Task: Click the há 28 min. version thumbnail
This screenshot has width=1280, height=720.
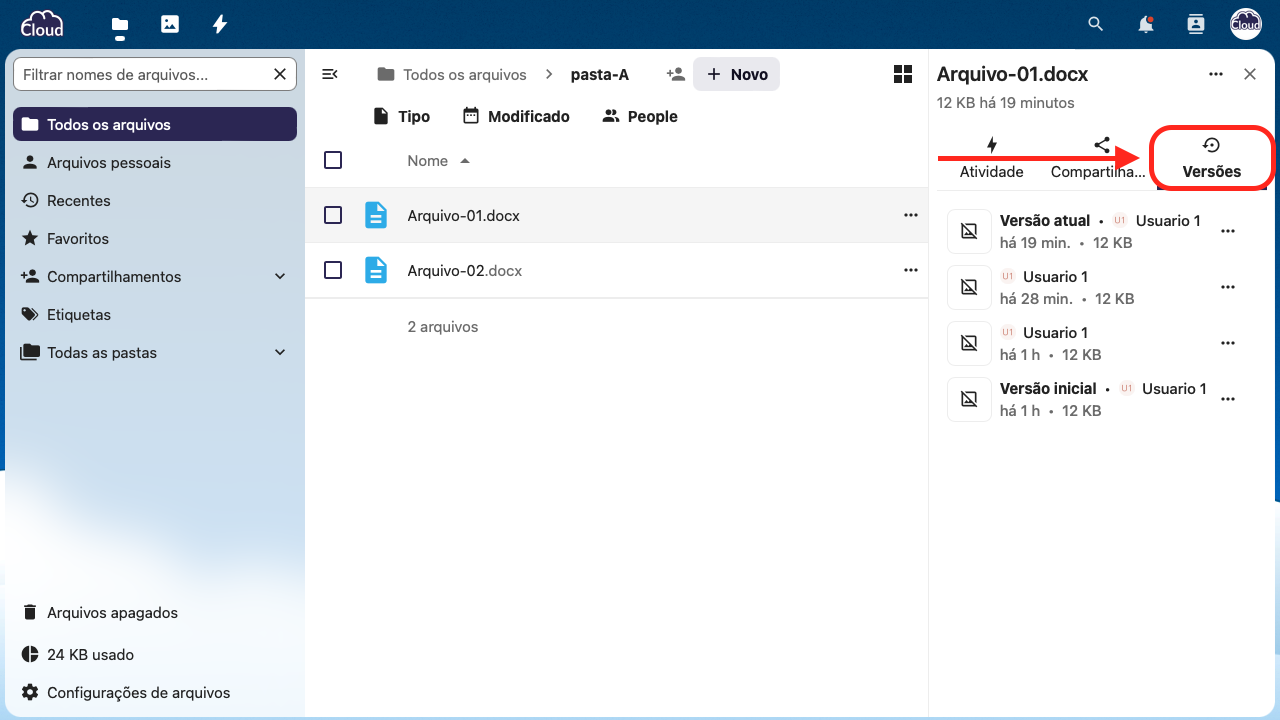Action: 969,287
